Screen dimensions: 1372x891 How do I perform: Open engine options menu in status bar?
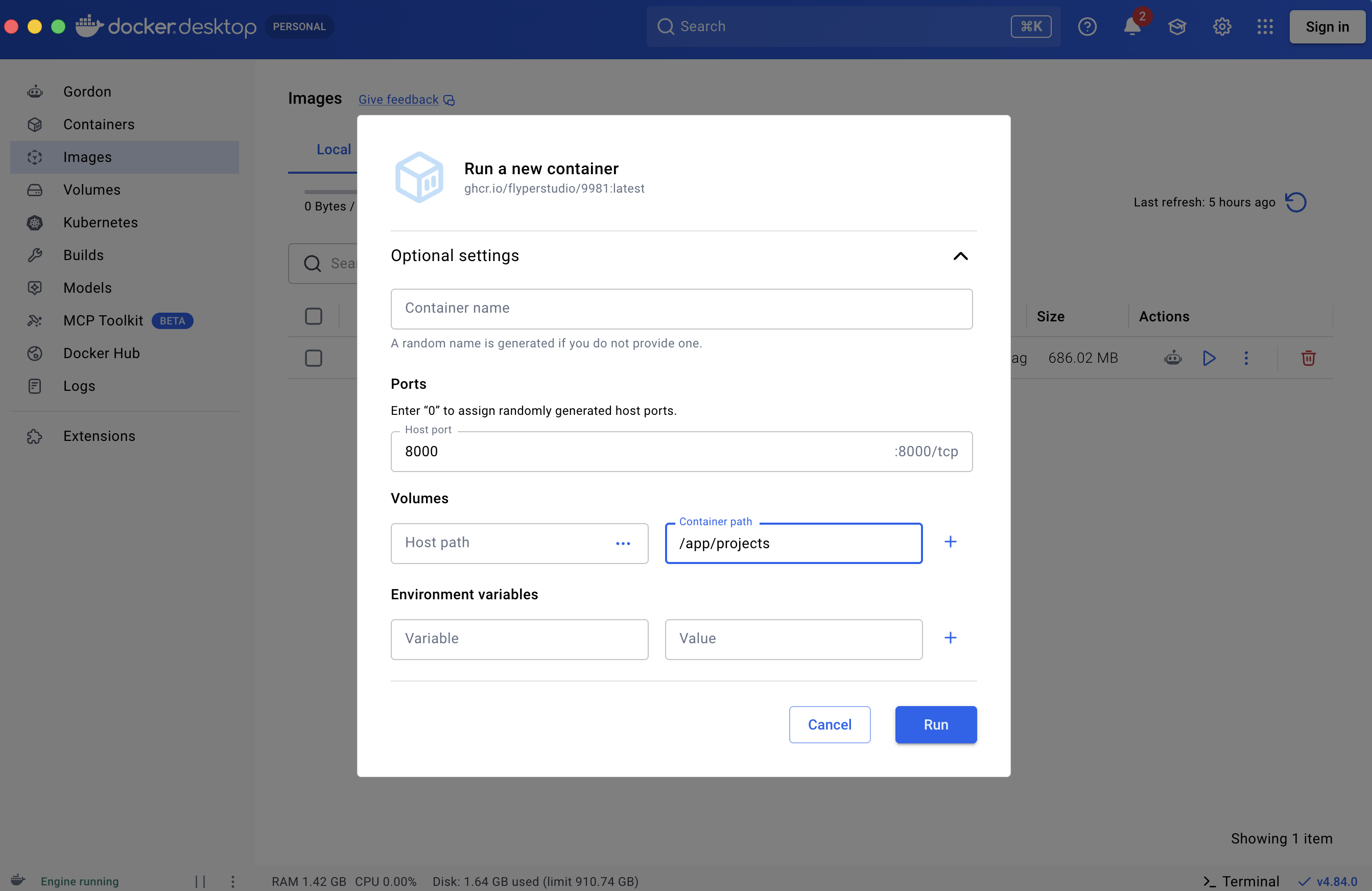(x=233, y=881)
